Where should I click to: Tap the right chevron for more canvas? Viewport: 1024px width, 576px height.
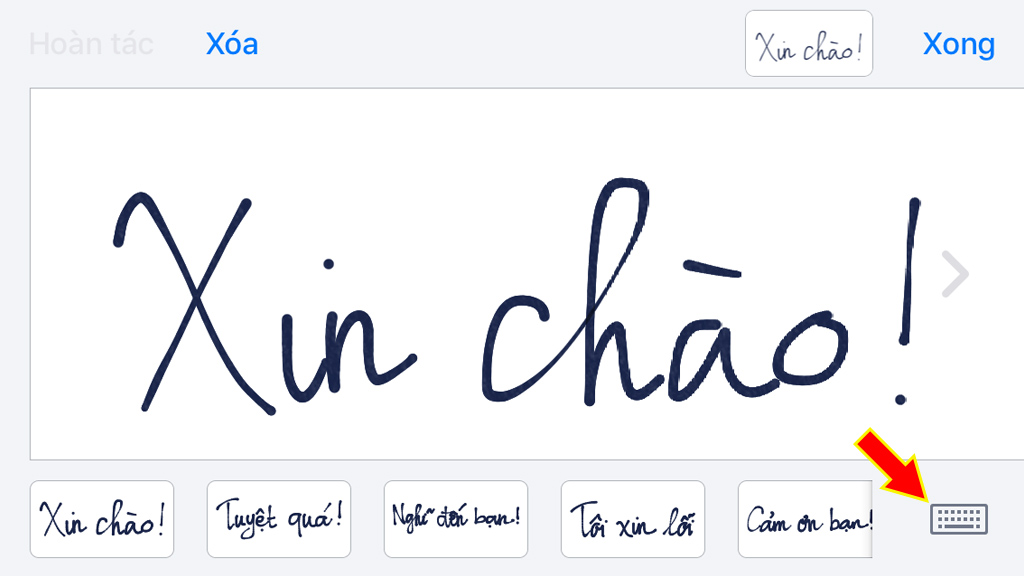pos(955,274)
